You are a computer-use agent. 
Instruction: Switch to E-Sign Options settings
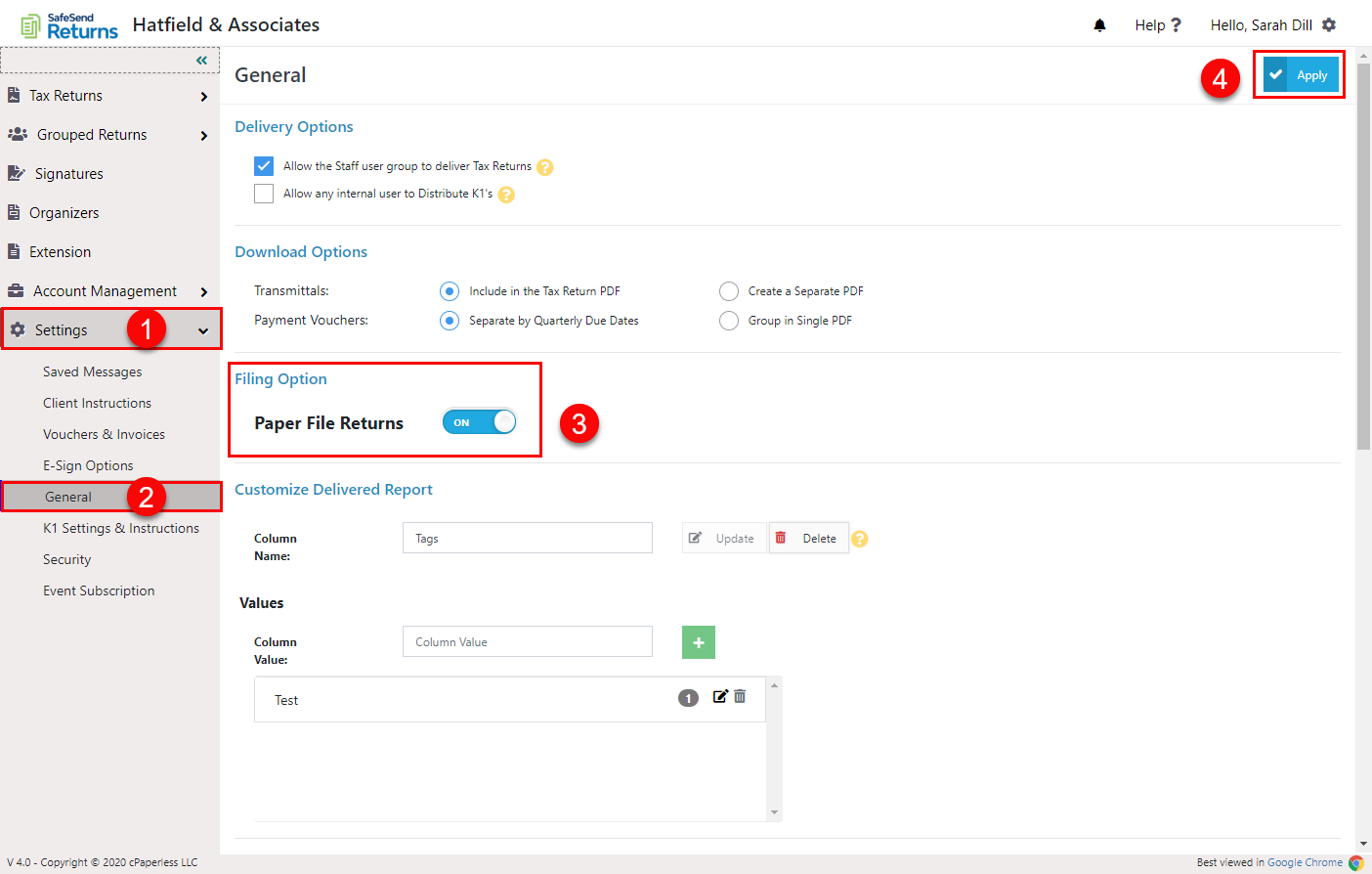90,464
